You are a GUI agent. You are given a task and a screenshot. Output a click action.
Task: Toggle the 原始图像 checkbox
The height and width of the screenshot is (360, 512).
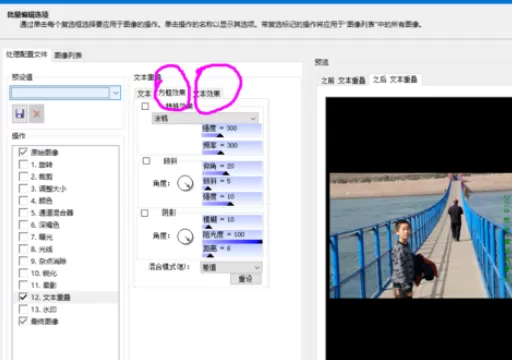23,152
